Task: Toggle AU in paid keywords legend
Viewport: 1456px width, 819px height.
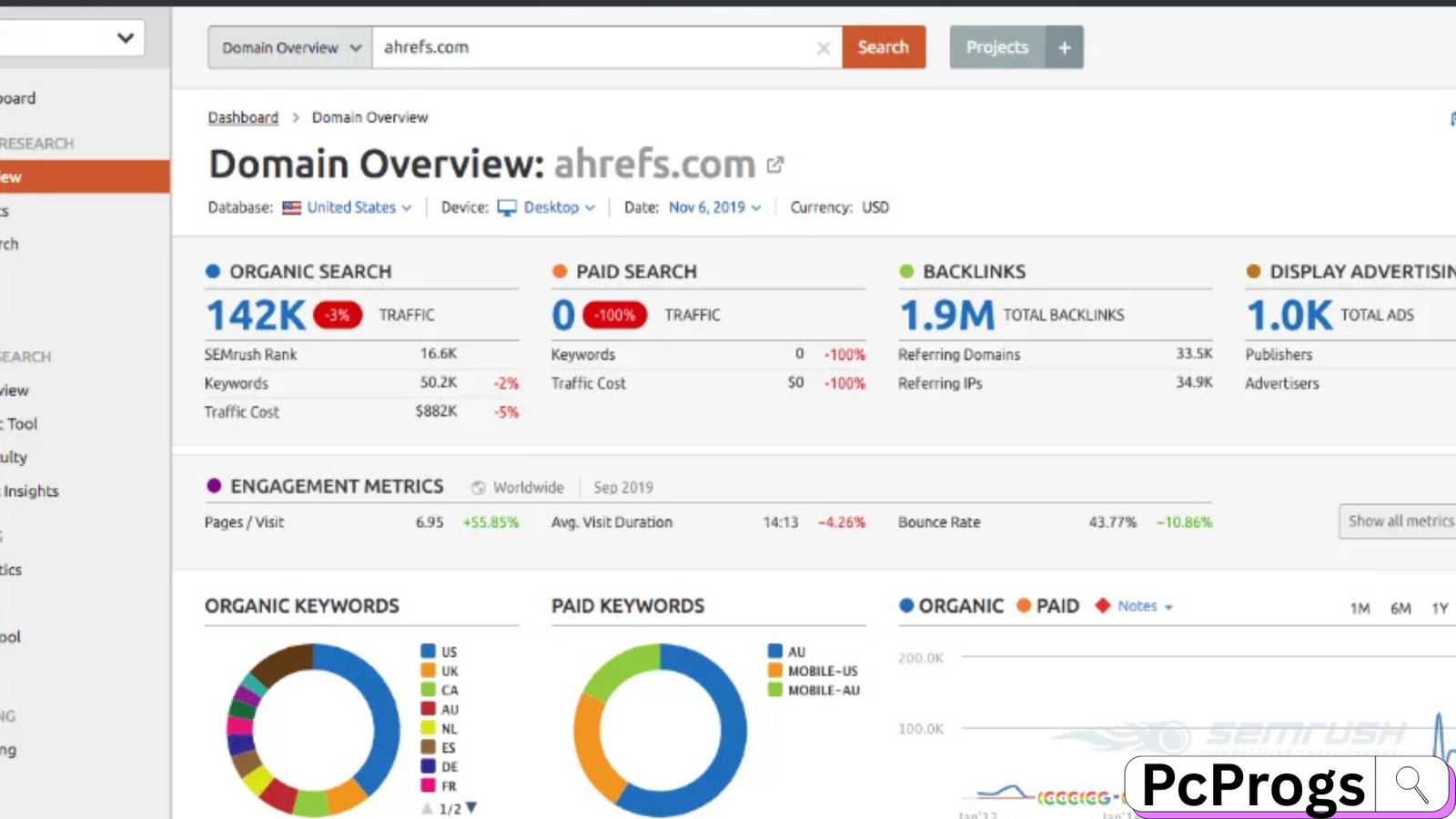Action: pyautogui.click(x=786, y=652)
